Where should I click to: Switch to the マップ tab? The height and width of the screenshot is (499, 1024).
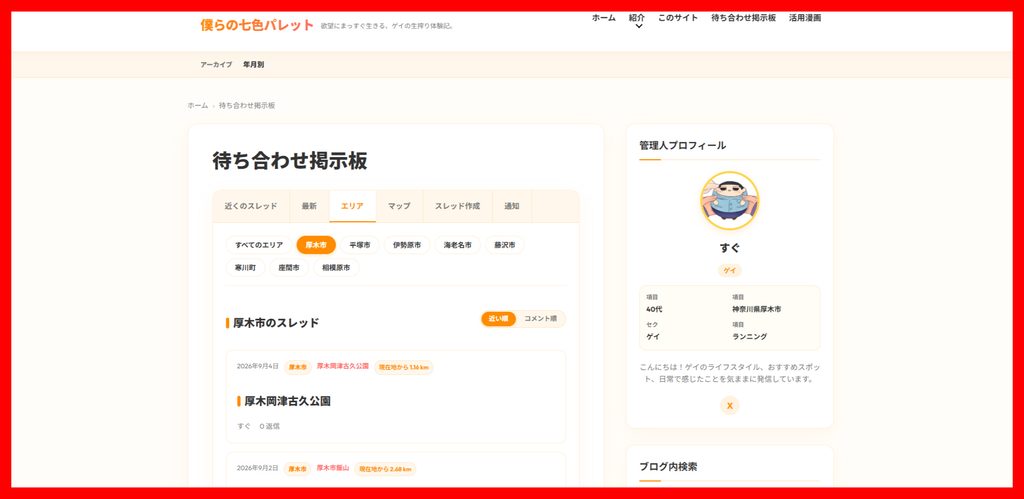pyautogui.click(x=399, y=206)
